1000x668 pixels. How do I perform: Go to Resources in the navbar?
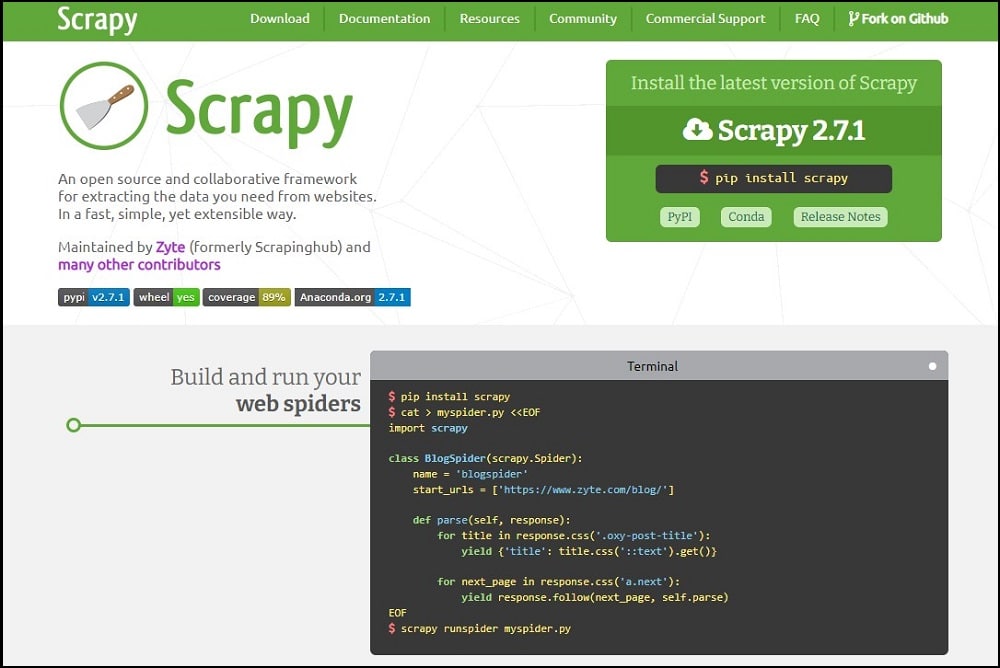(489, 19)
